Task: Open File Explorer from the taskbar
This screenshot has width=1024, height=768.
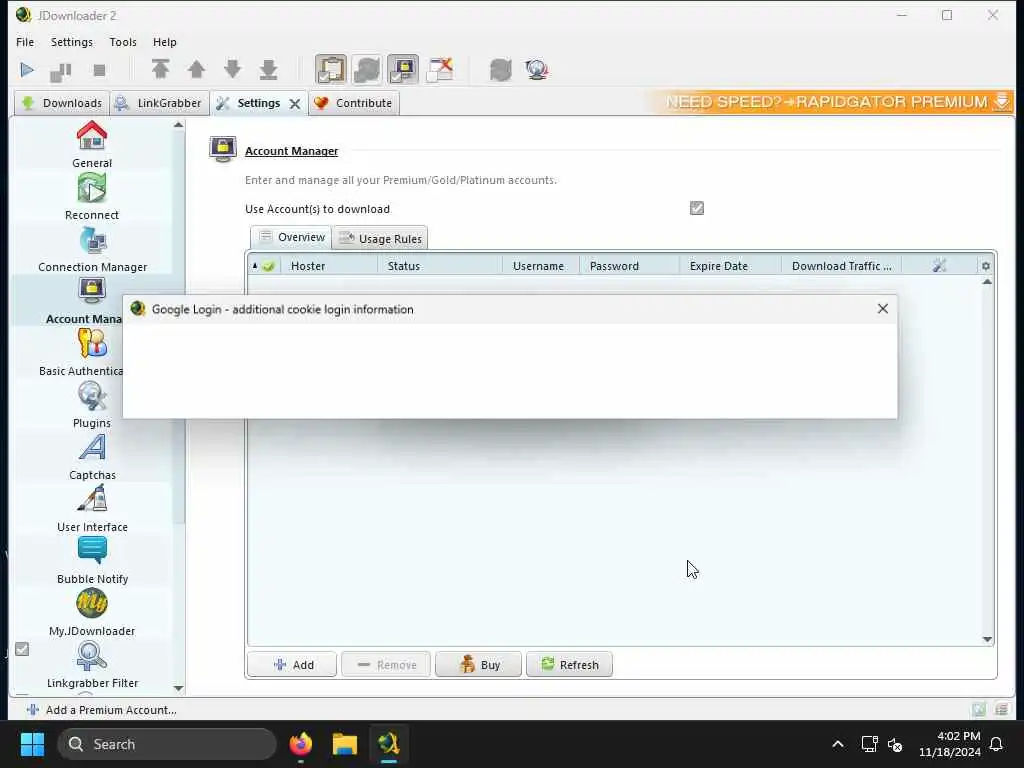Action: coord(344,744)
